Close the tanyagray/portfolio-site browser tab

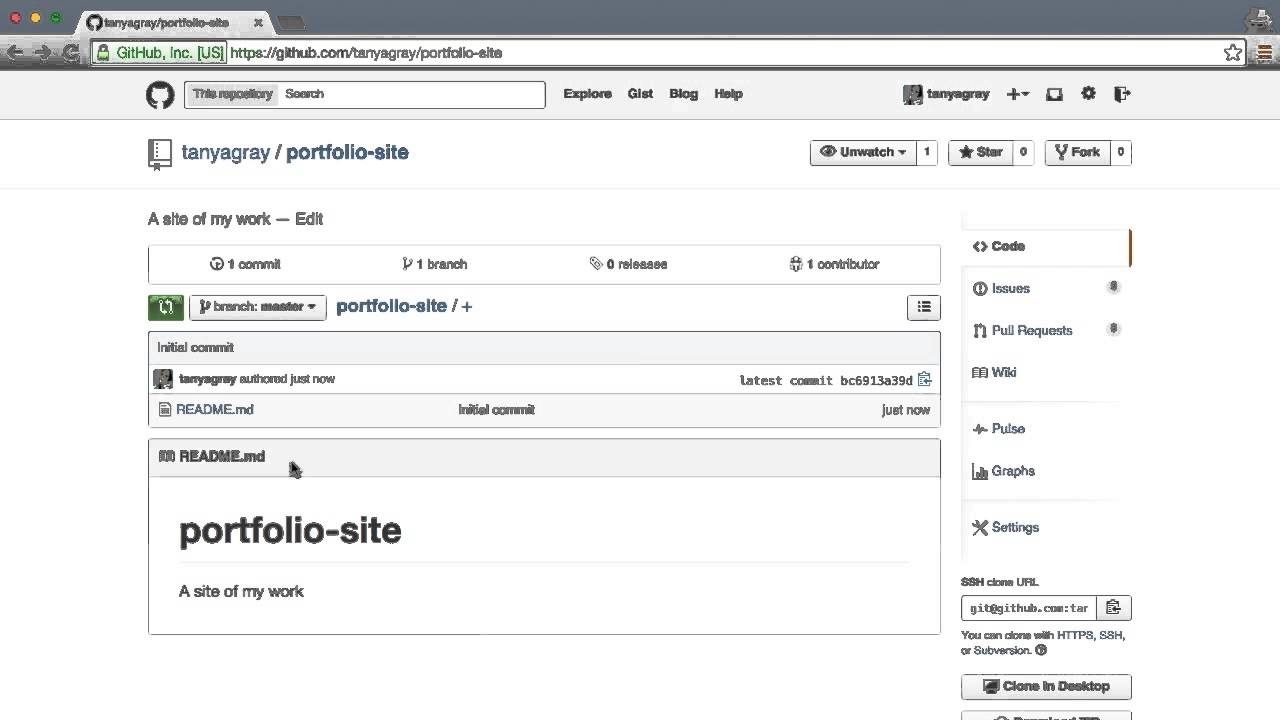pos(258,22)
